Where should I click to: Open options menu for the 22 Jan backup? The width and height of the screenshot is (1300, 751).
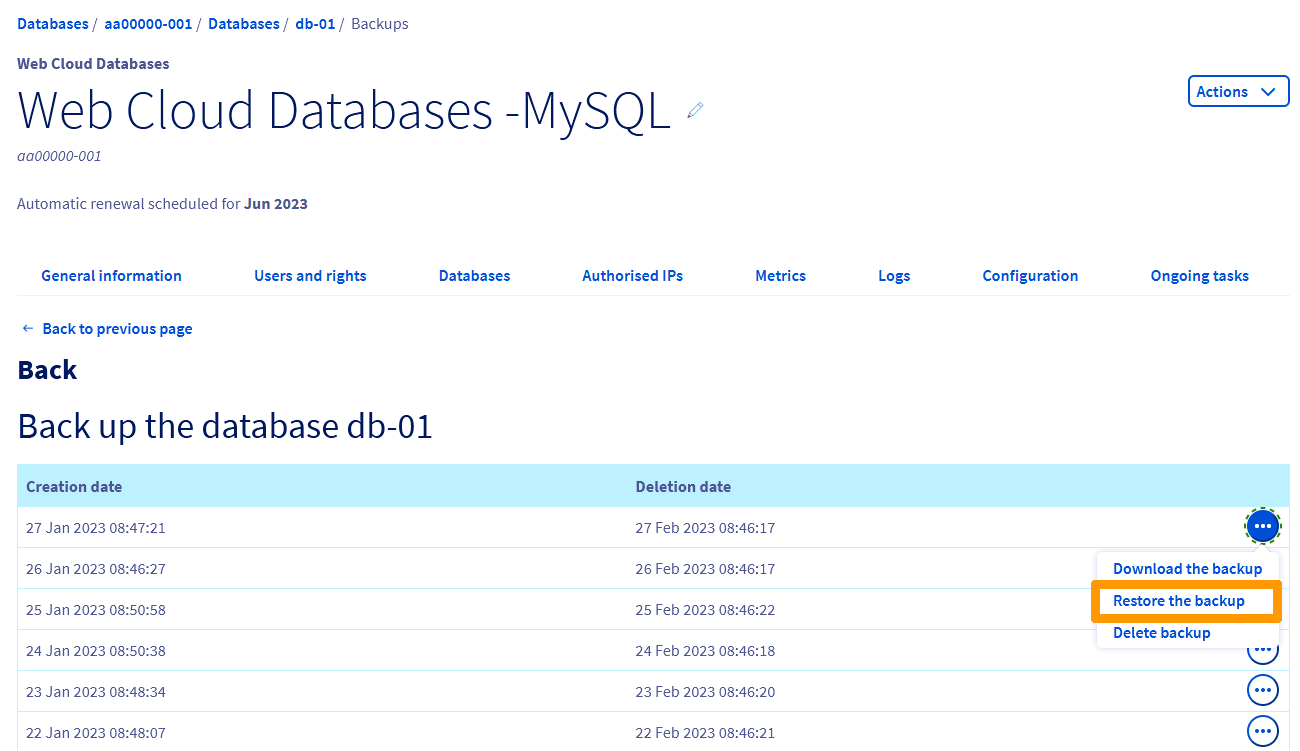coord(1262,731)
